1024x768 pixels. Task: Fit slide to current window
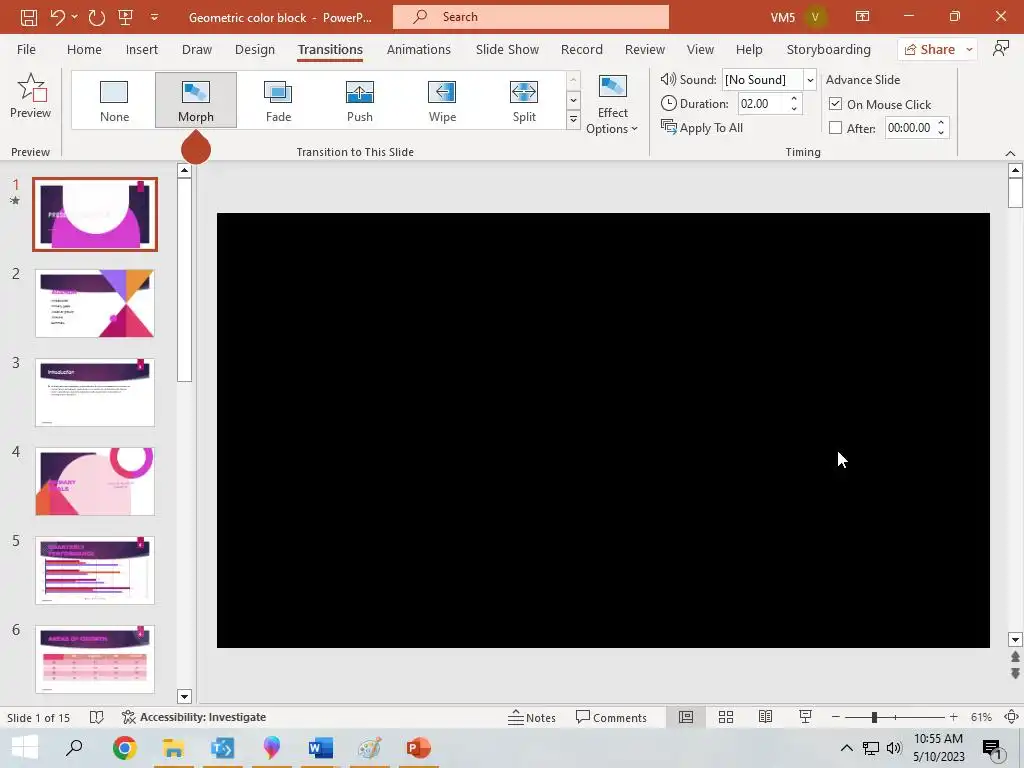click(1011, 717)
